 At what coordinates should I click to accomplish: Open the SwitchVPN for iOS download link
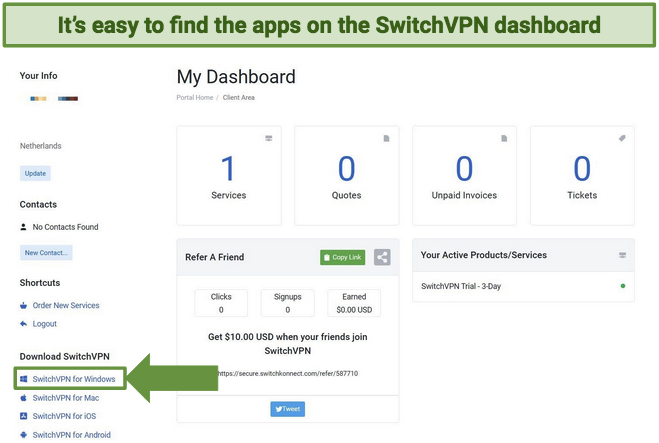(64, 416)
